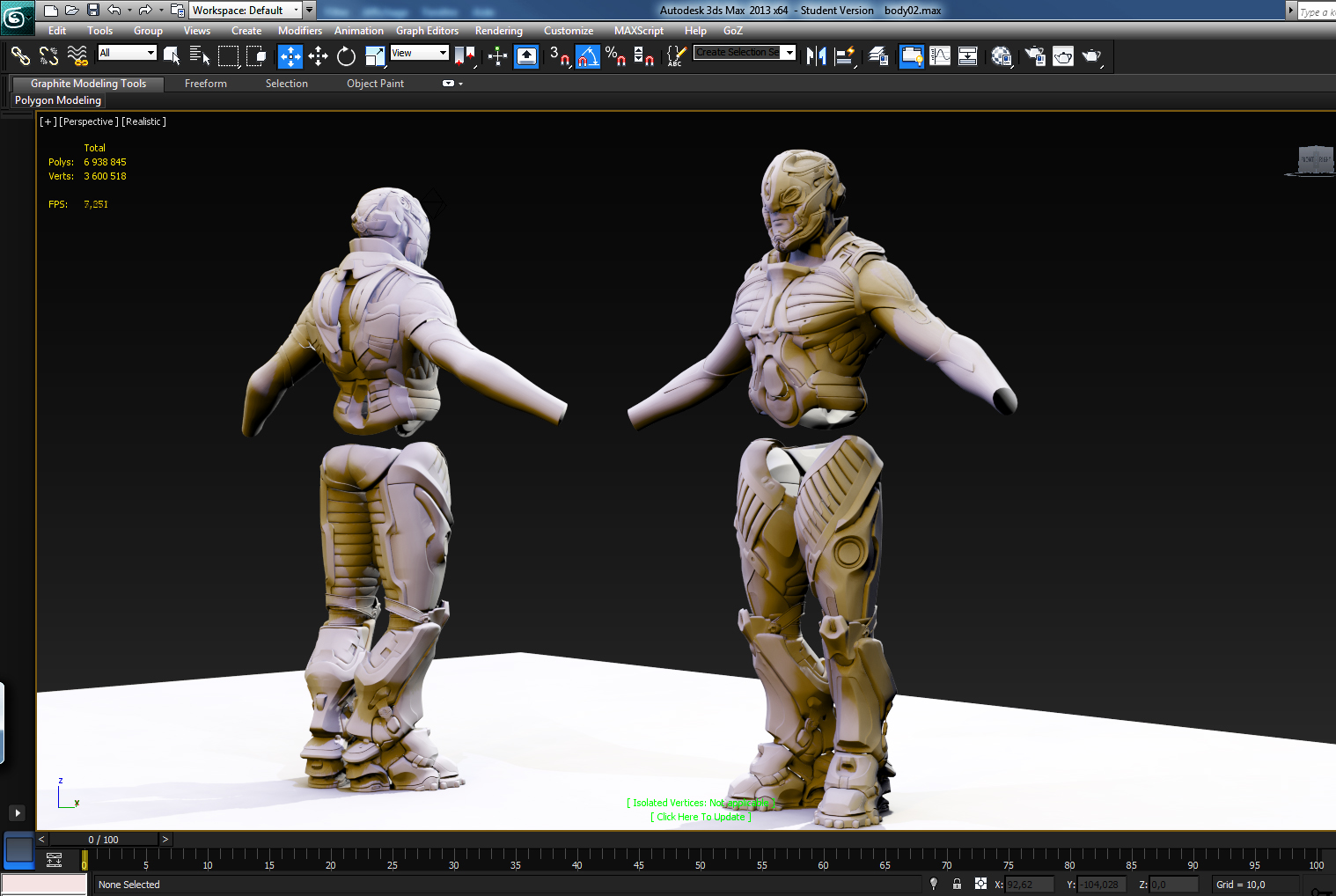Viewport: 1336px width, 896px height.
Task: Activate the Select and Rotate tool
Action: tap(346, 56)
